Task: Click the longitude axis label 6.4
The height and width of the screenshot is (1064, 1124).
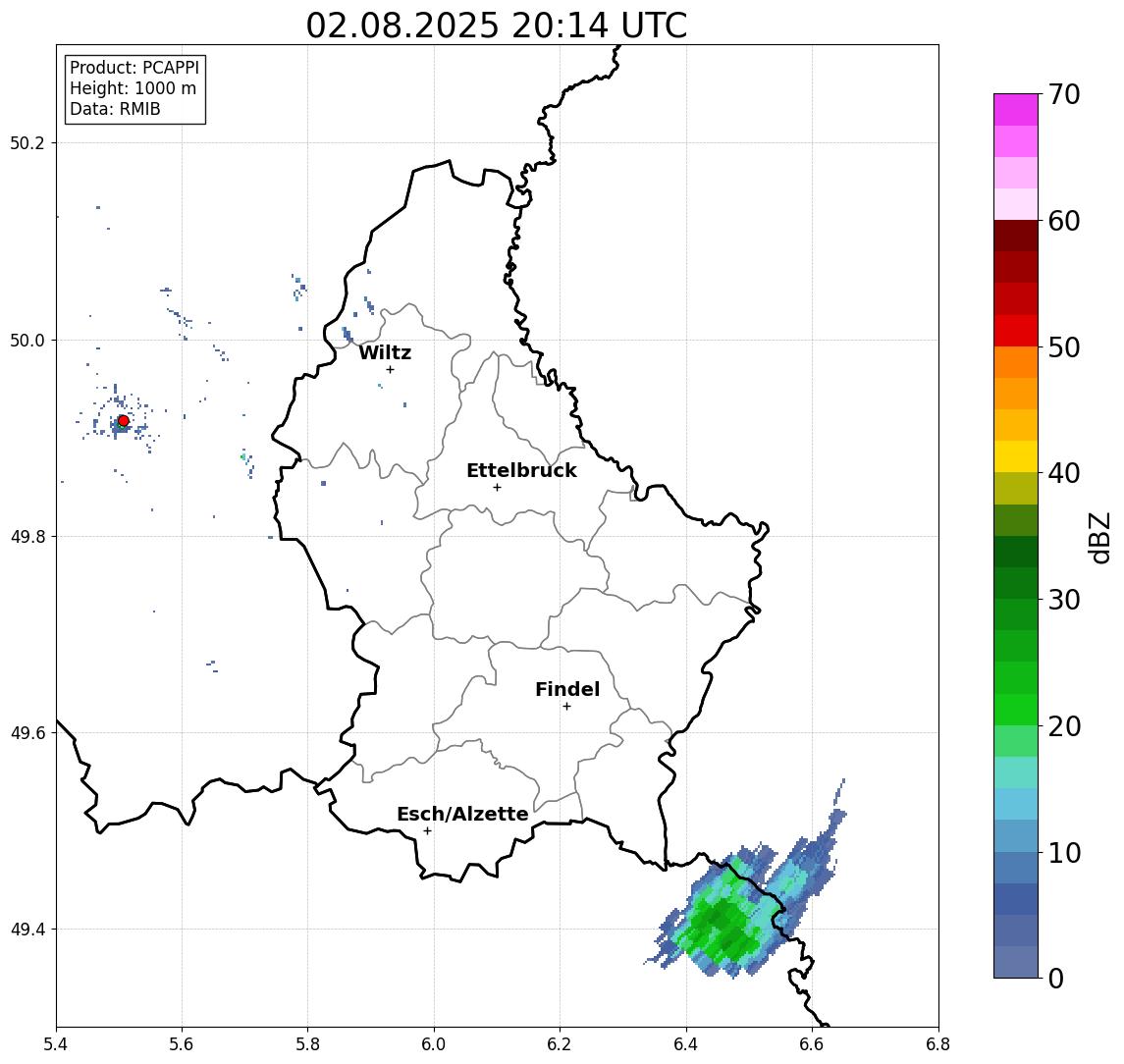Action: click(x=686, y=1044)
